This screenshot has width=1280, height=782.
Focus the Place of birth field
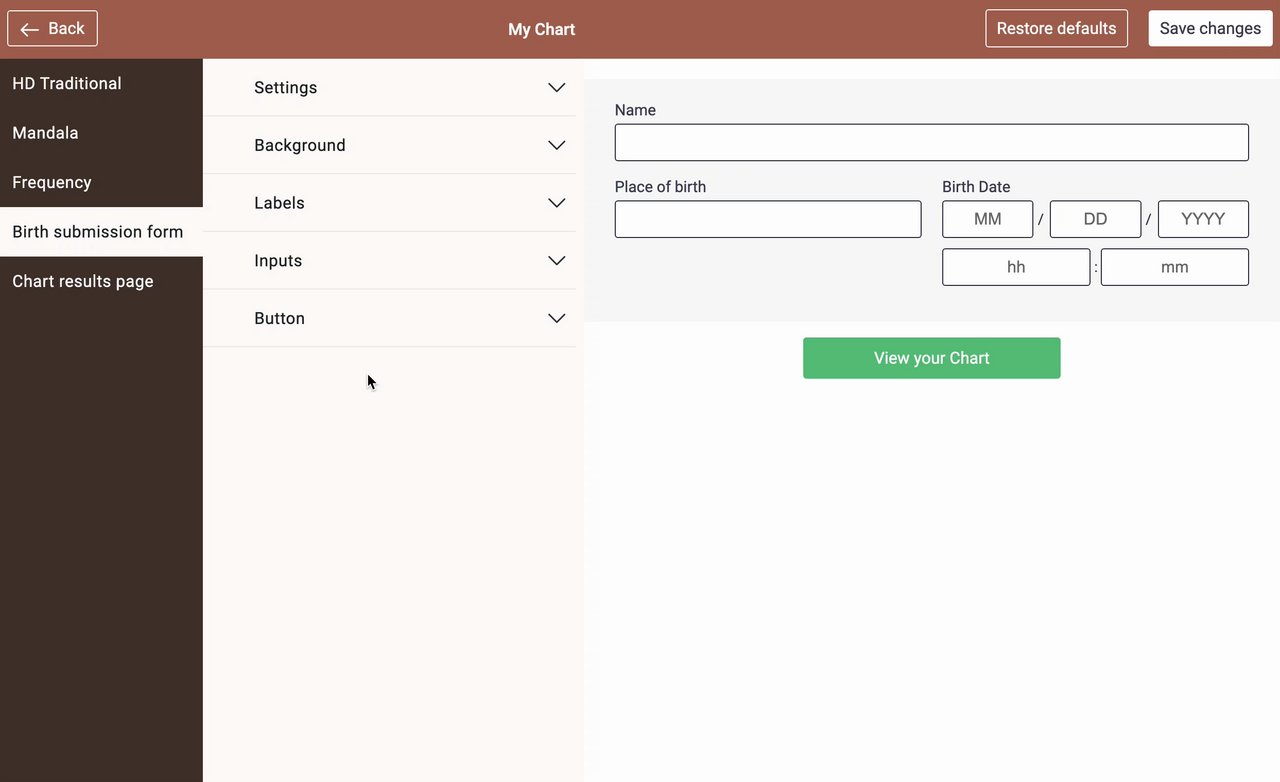767,219
